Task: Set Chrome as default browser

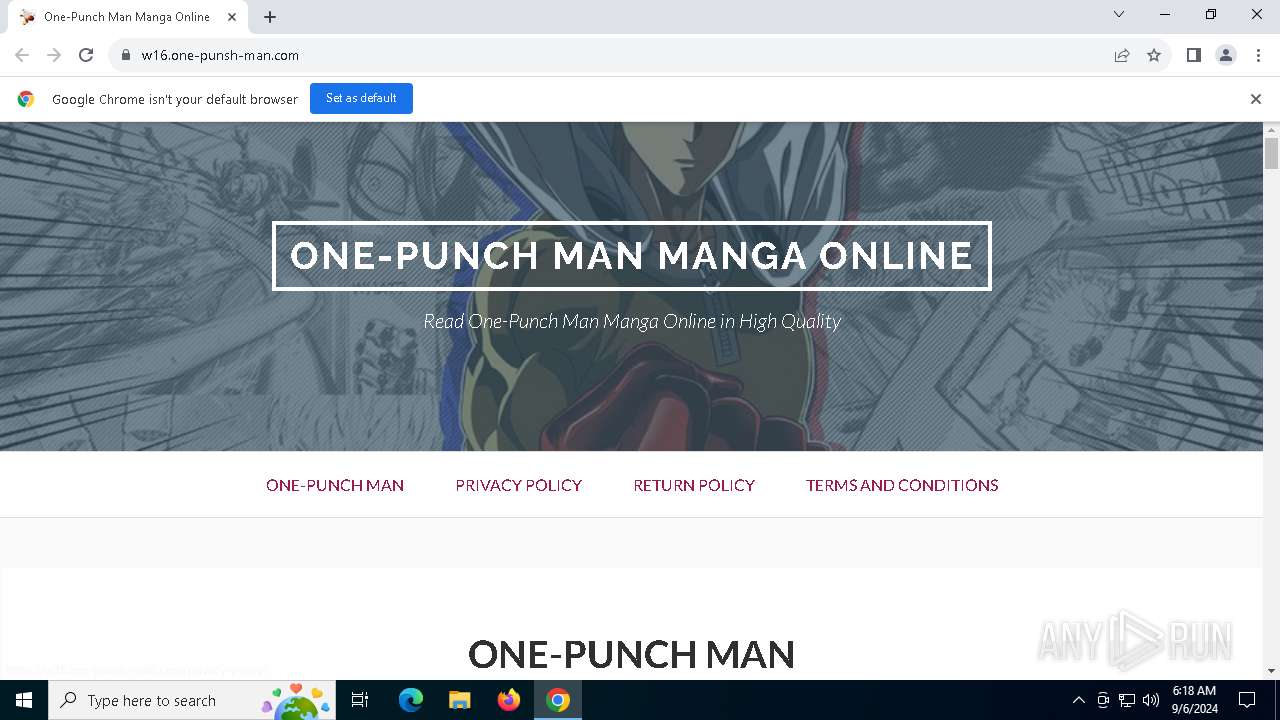Action: pos(361,98)
